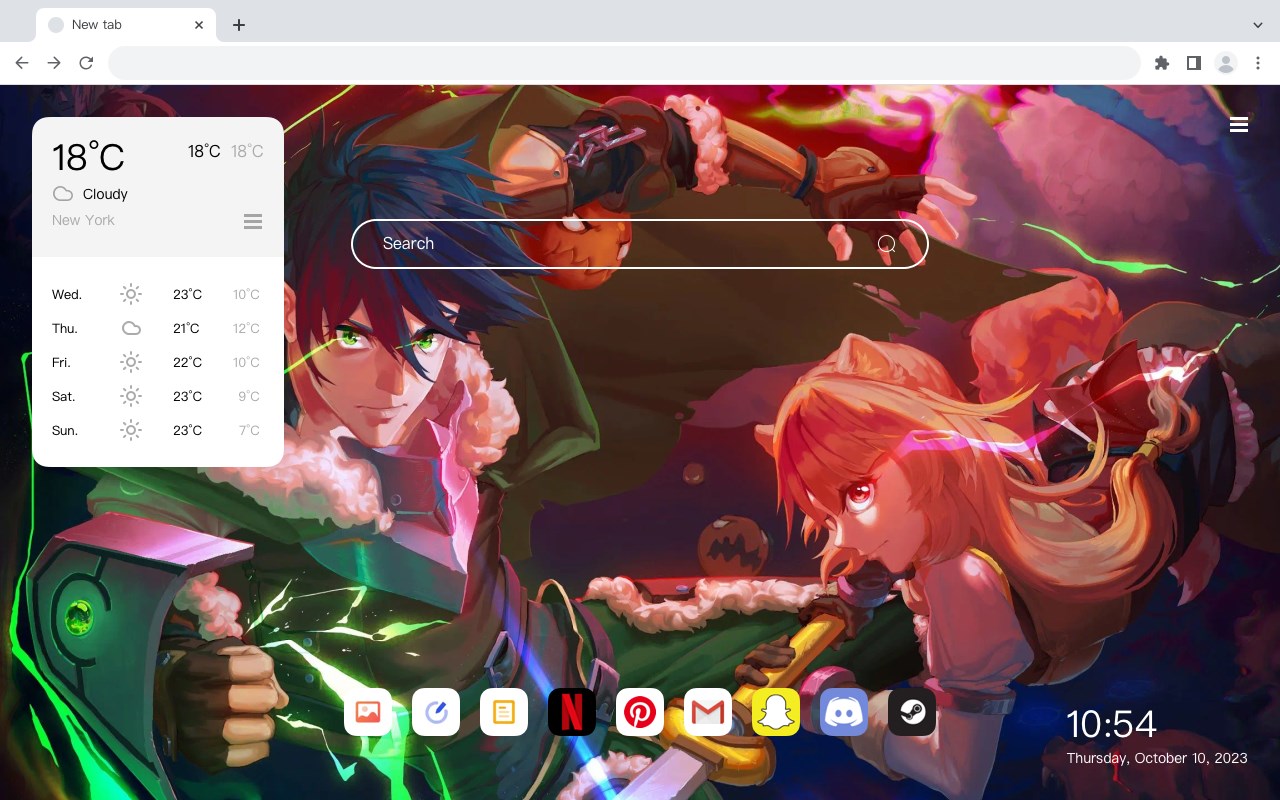The height and width of the screenshot is (800, 1280).
Task: Open the Steam shortcut
Action: point(912,712)
